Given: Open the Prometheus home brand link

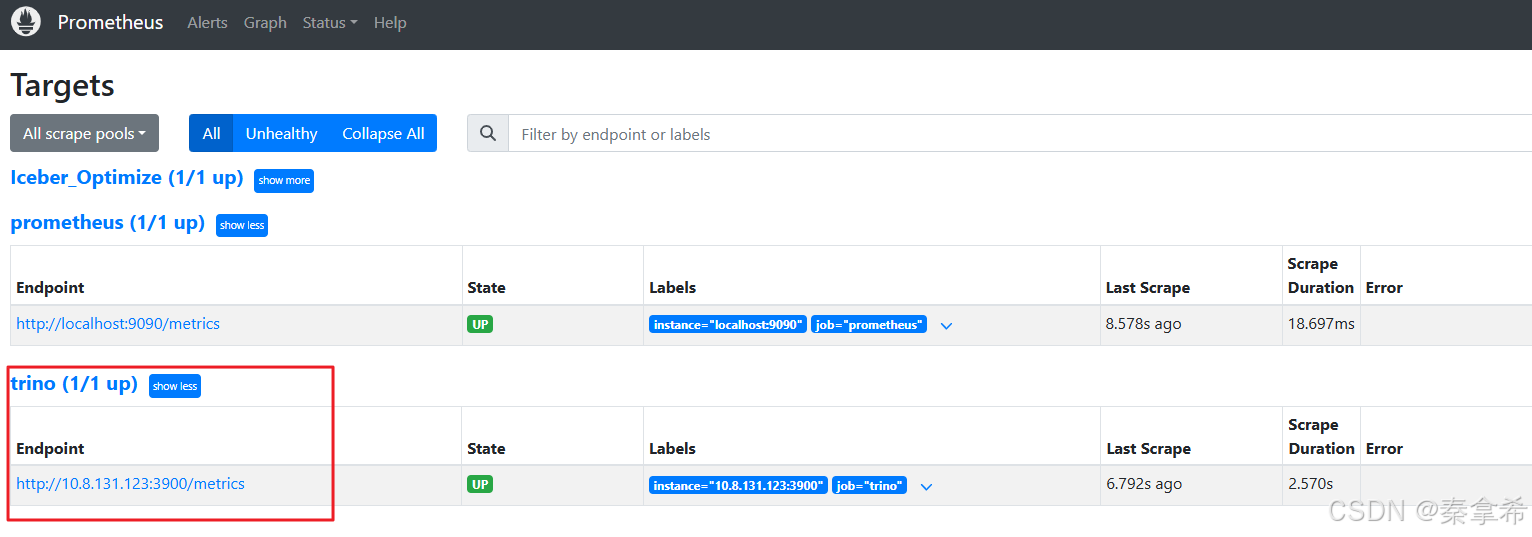Looking at the screenshot, I should [110, 22].
